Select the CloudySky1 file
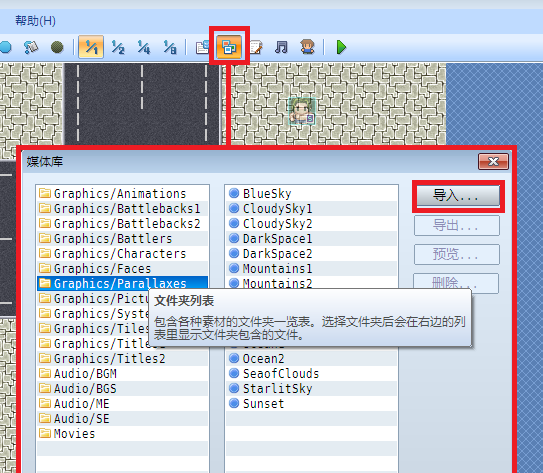Screen dimensions: 543x473 click(x=311, y=208)
